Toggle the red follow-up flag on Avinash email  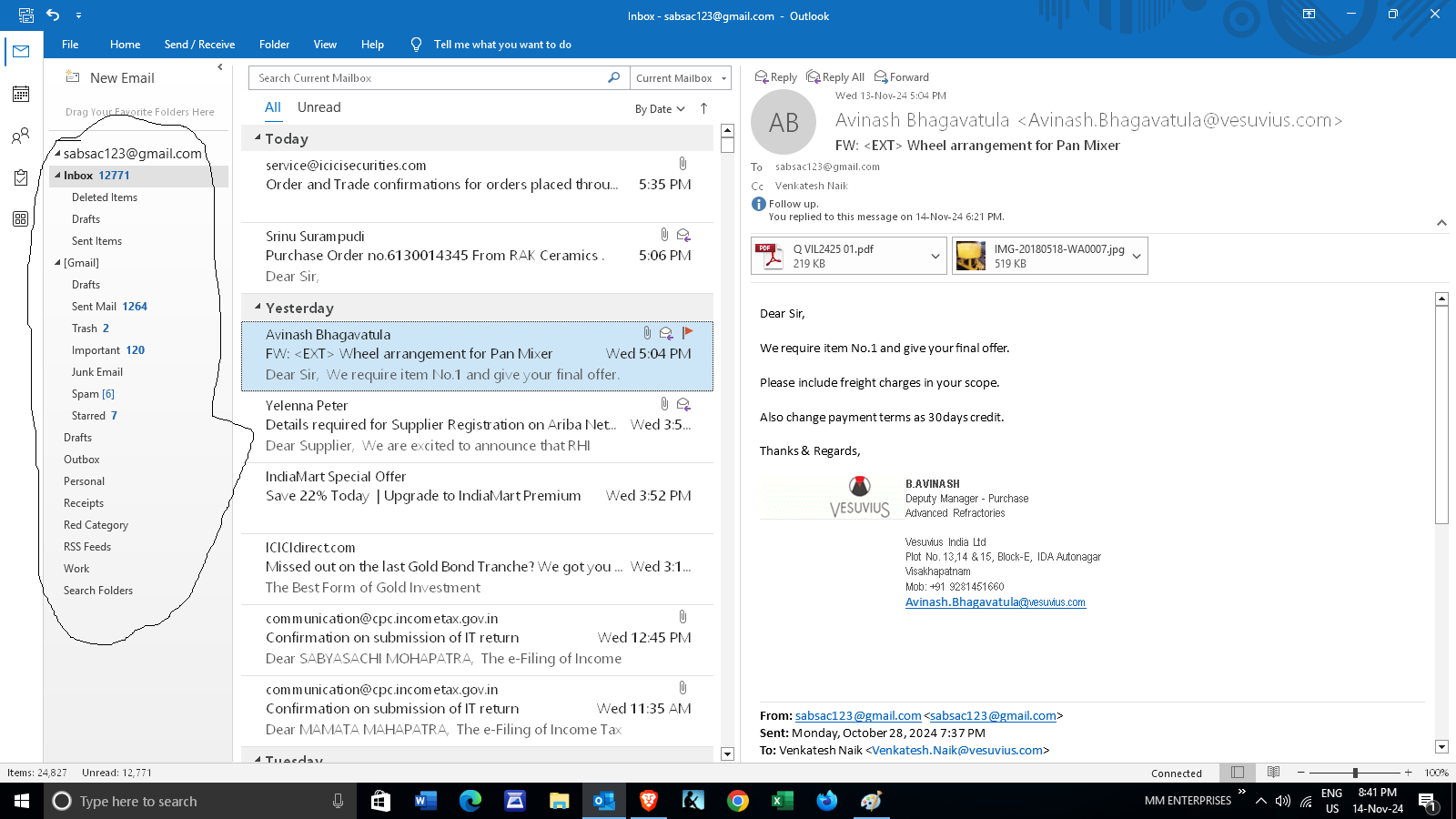[x=687, y=333]
